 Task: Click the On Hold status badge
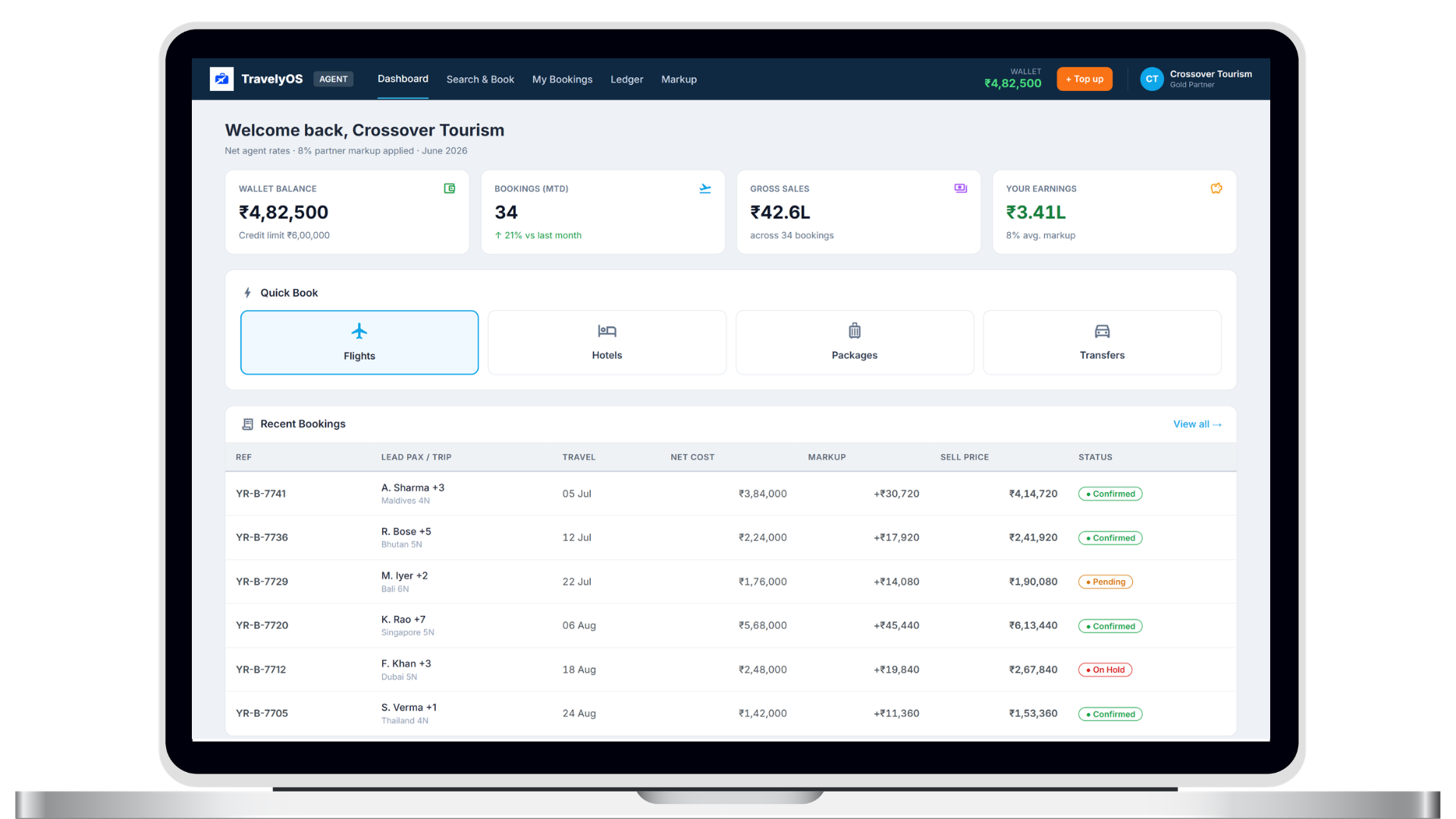click(x=1105, y=670)
